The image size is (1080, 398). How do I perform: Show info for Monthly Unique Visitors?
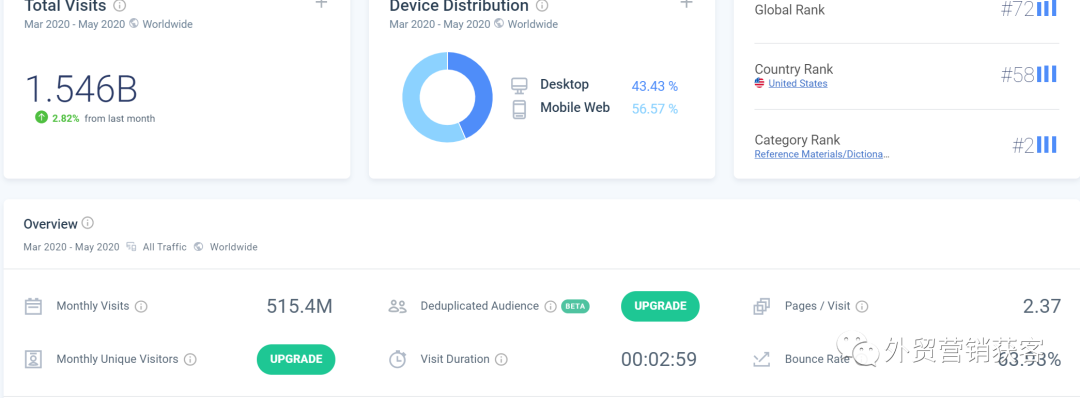click(190, 359)
